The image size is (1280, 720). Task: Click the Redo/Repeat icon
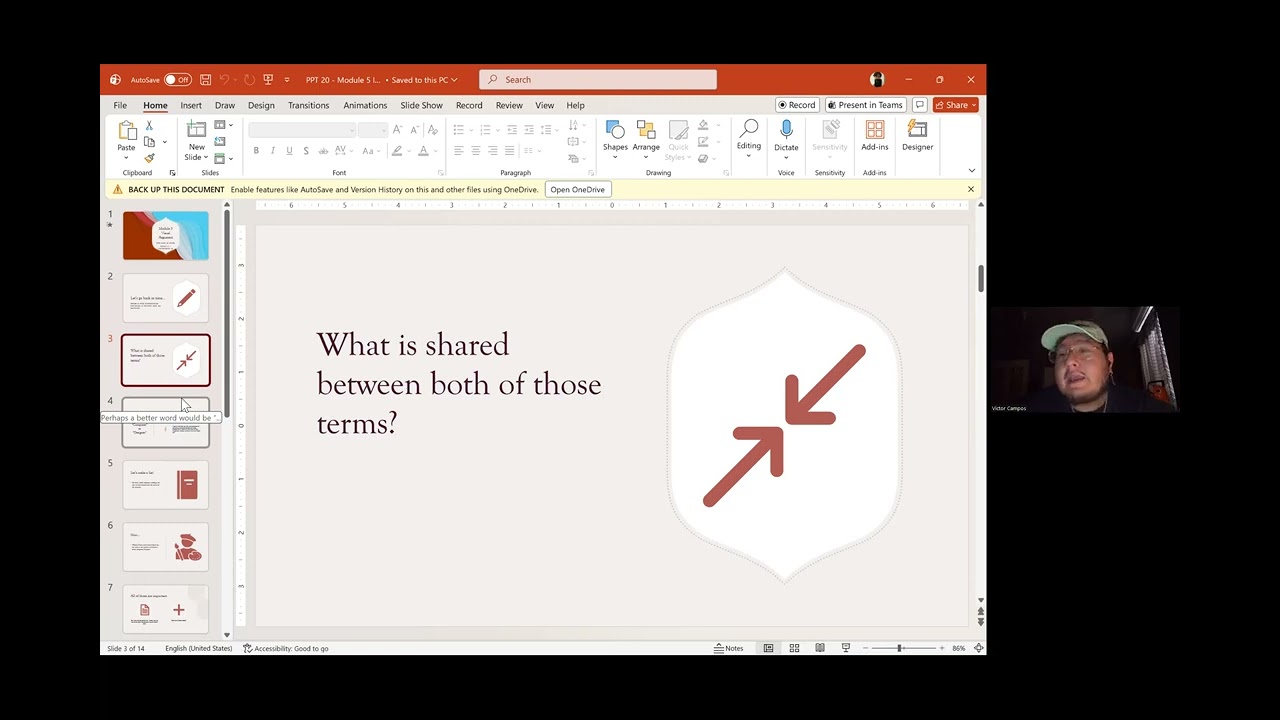click(x=249, y=80)
